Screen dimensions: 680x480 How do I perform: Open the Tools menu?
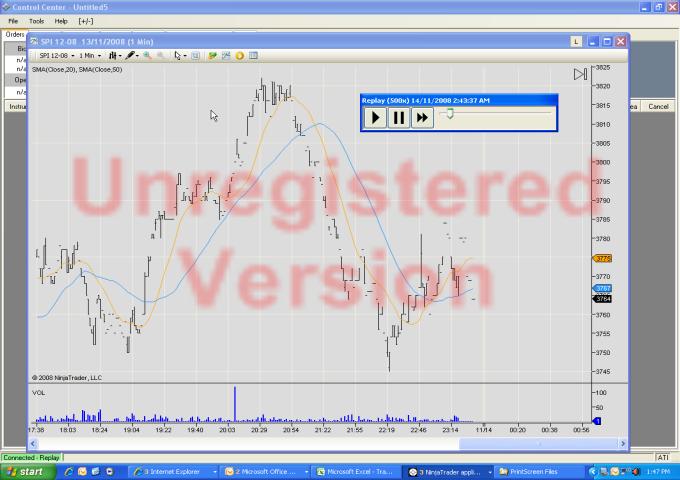(x=36, y=21)
